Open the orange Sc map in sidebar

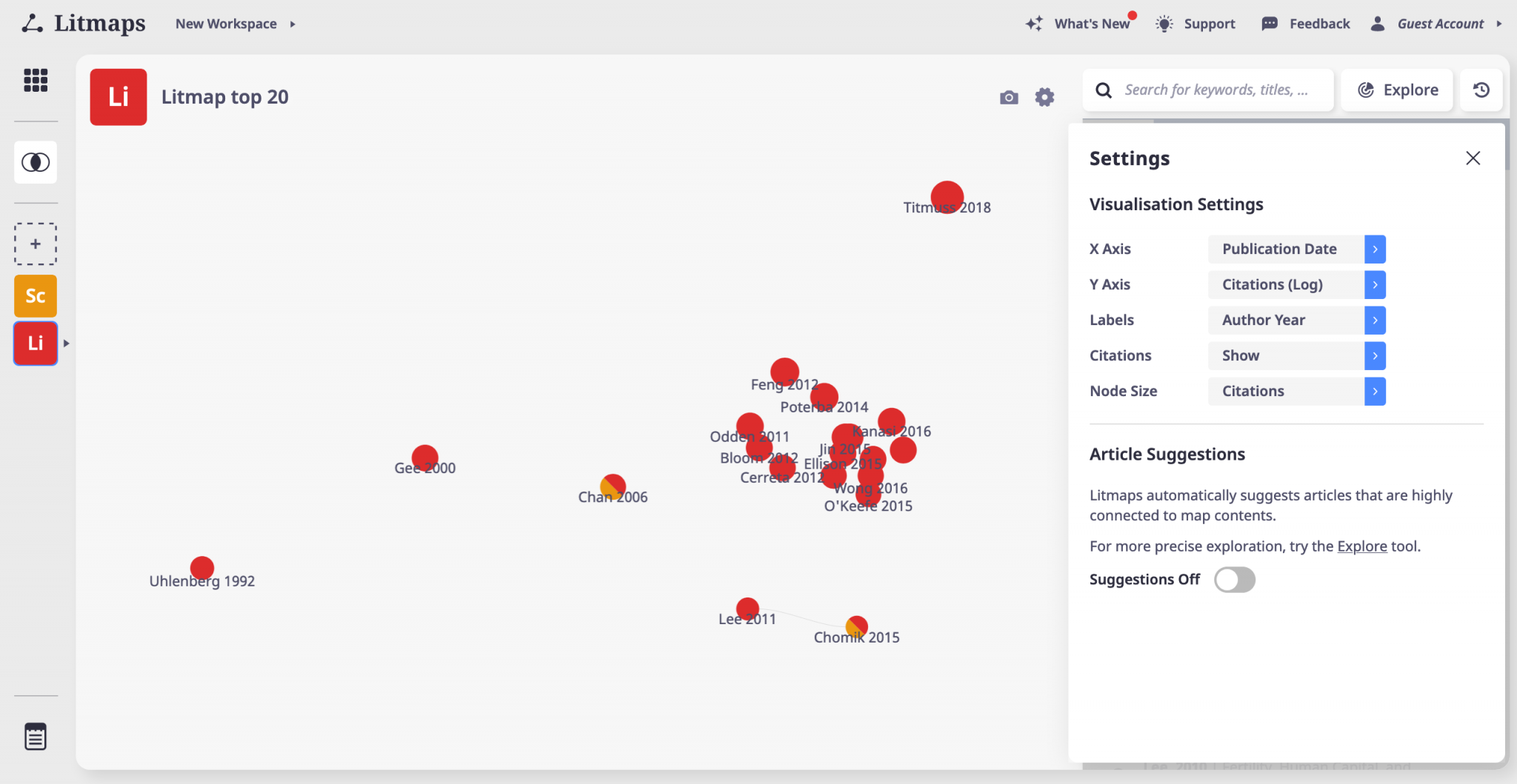[35, 295]
